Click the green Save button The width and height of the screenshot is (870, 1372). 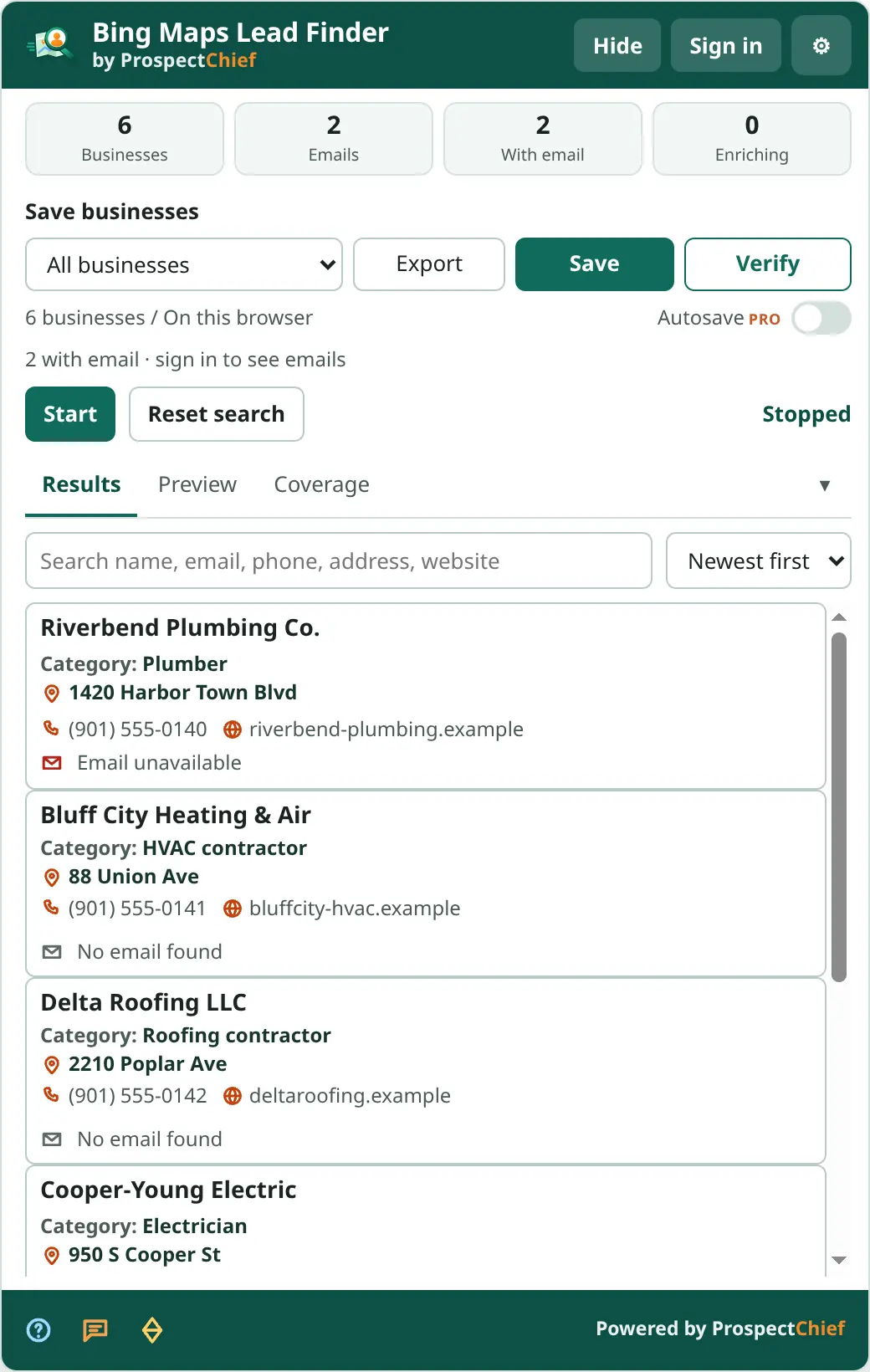[x=595, y=264]
